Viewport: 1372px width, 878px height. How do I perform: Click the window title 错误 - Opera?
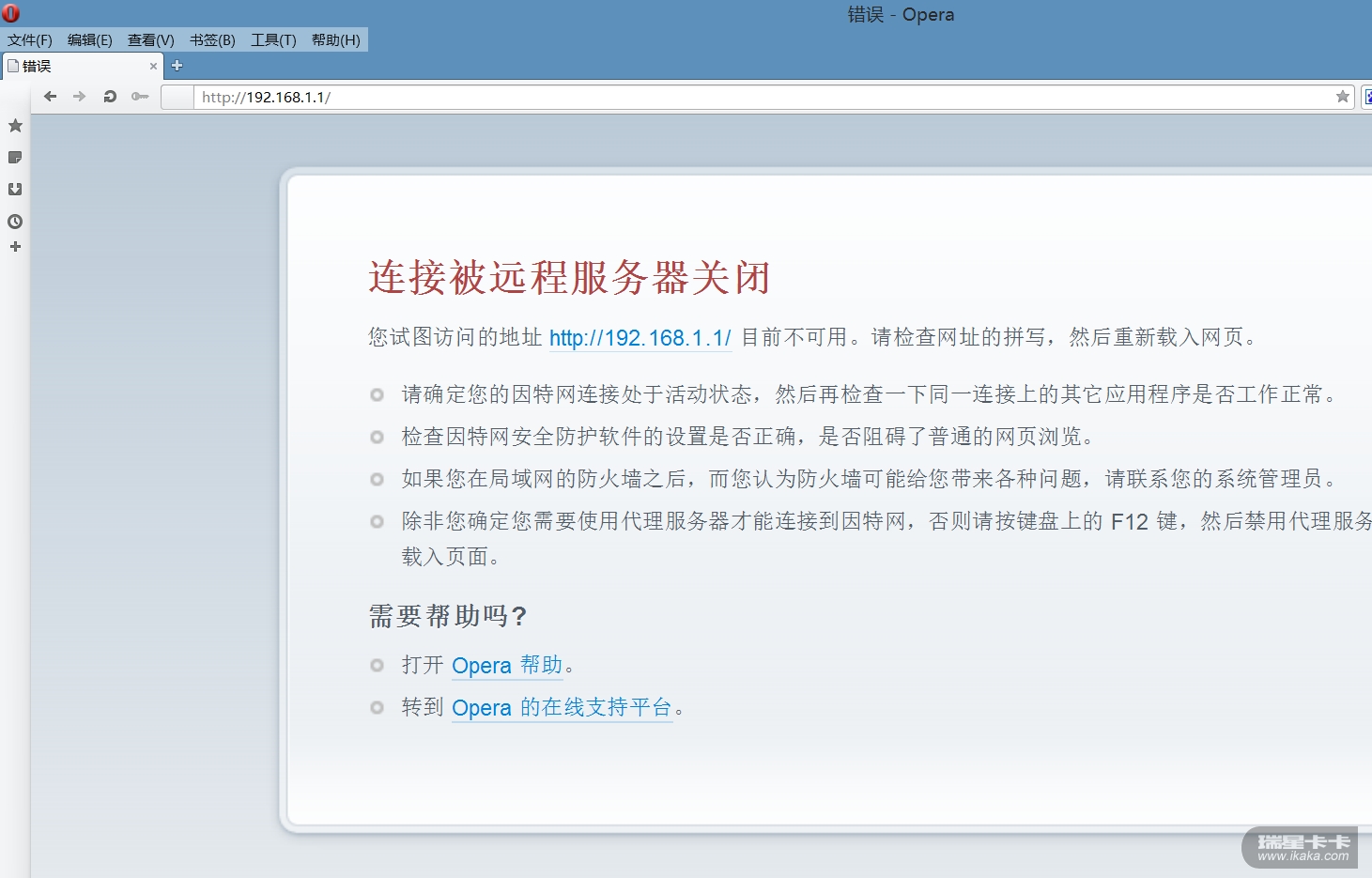click(x=901, y=14)
